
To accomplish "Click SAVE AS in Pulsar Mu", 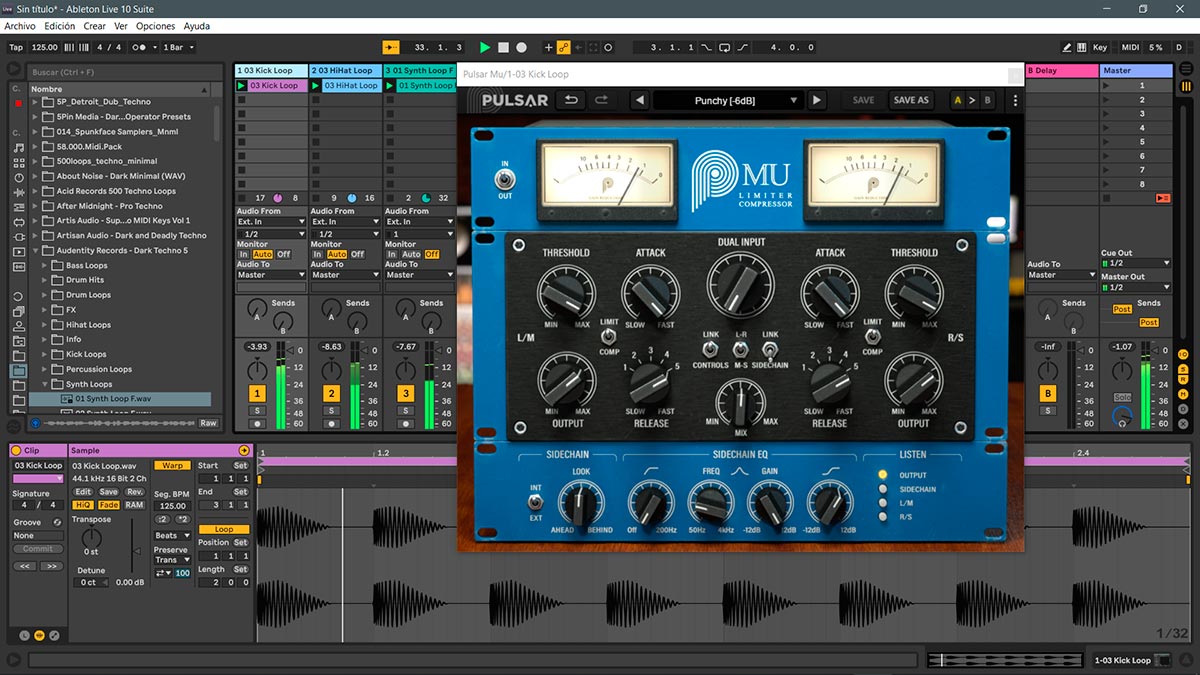I will (x=911, y=100).
